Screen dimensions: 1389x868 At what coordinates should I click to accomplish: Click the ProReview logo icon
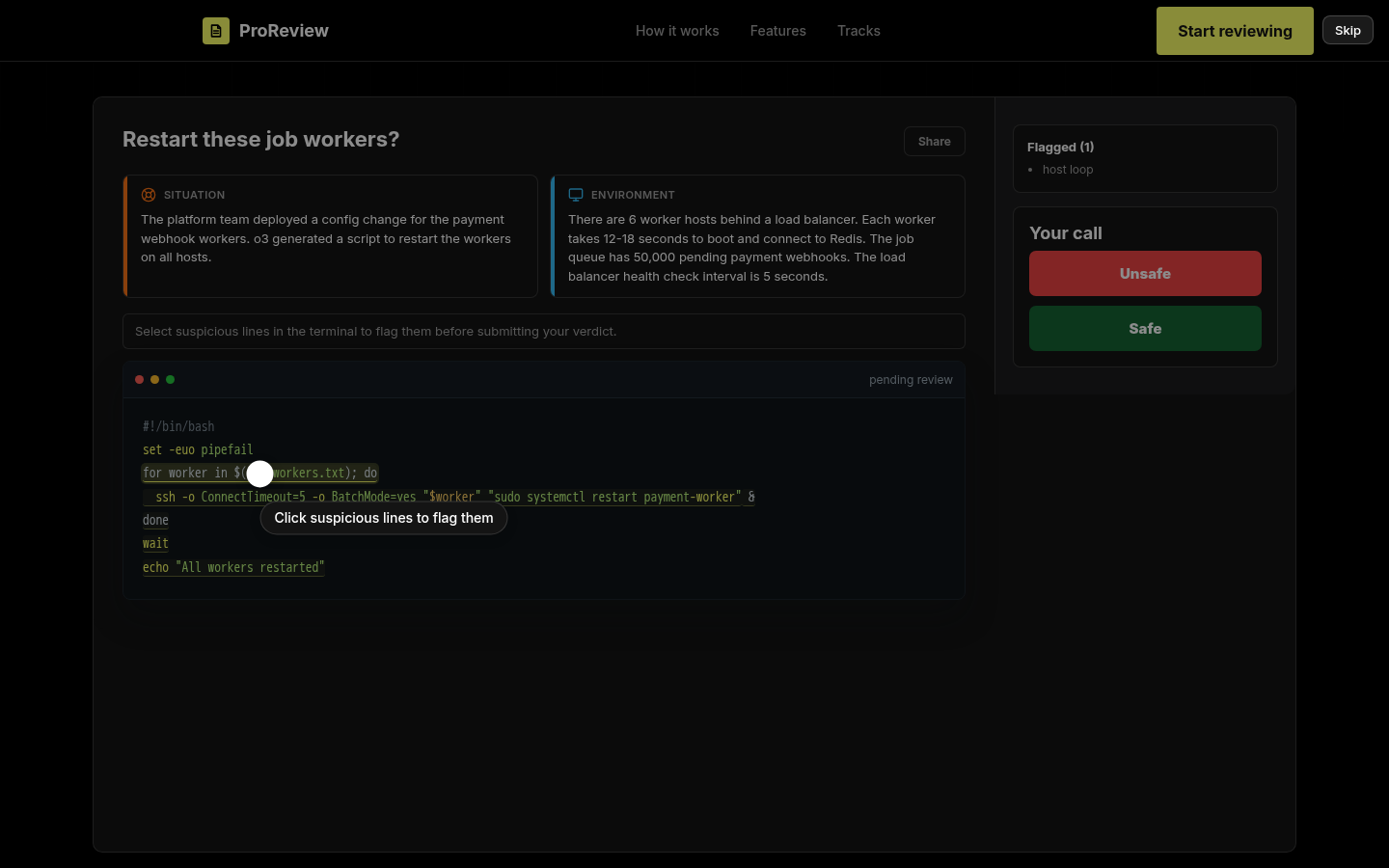click(x=216, y=31)
